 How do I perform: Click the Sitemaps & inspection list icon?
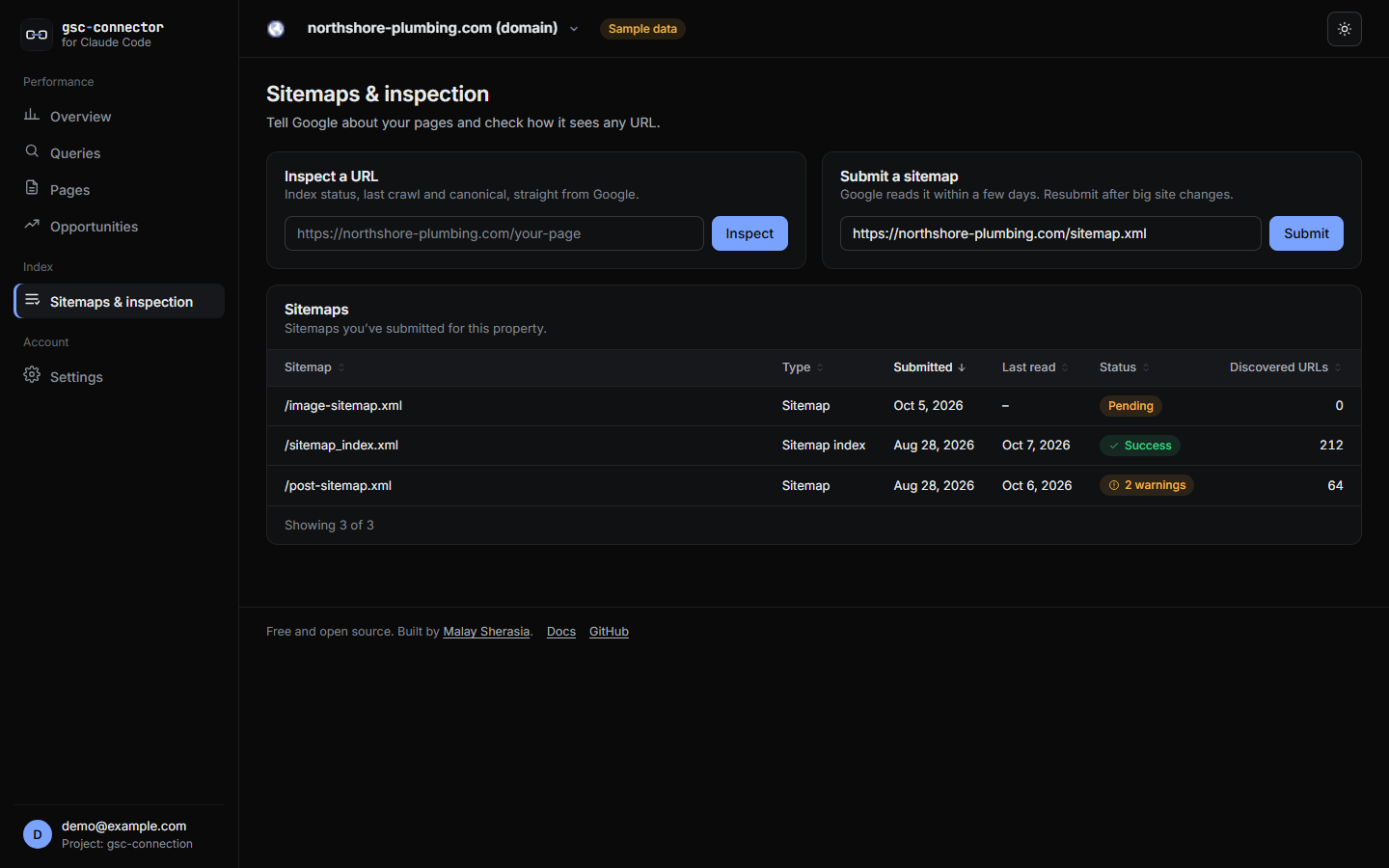coord(32,300)
